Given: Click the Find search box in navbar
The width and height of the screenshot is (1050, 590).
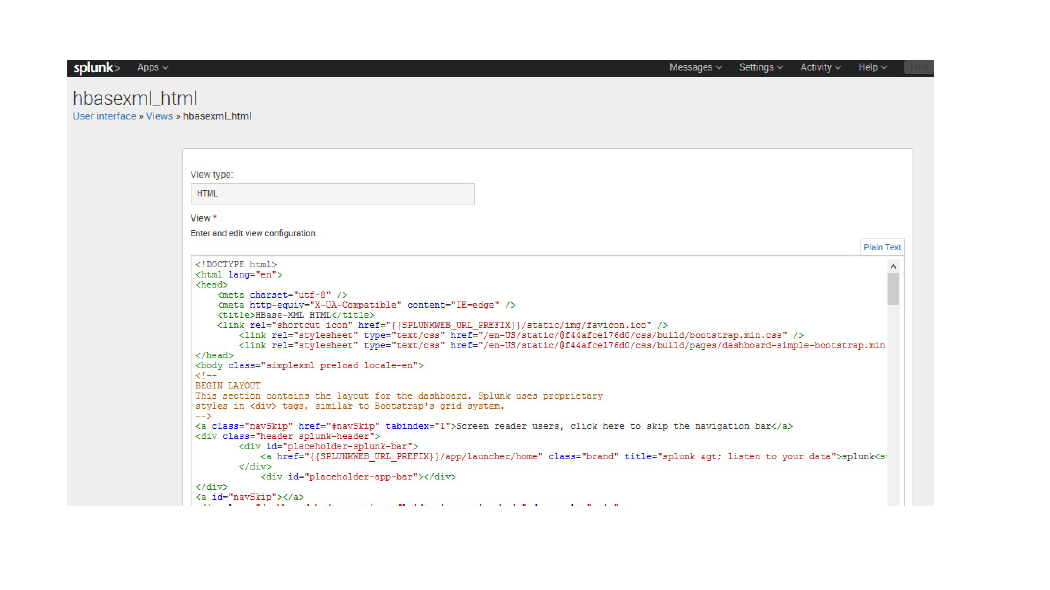Looking at the screenshot, I should pos(918,68).
